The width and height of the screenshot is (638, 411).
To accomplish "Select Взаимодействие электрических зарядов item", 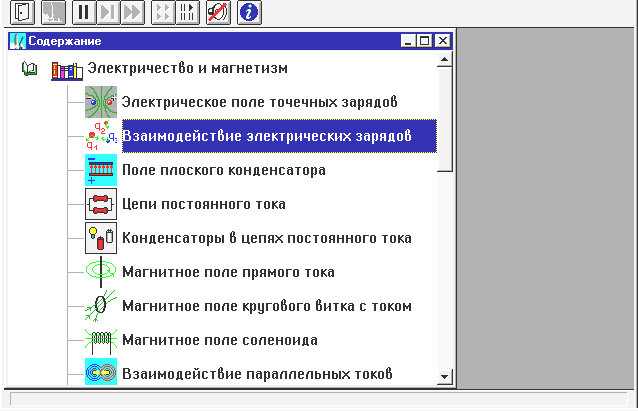I will point(266,136).
